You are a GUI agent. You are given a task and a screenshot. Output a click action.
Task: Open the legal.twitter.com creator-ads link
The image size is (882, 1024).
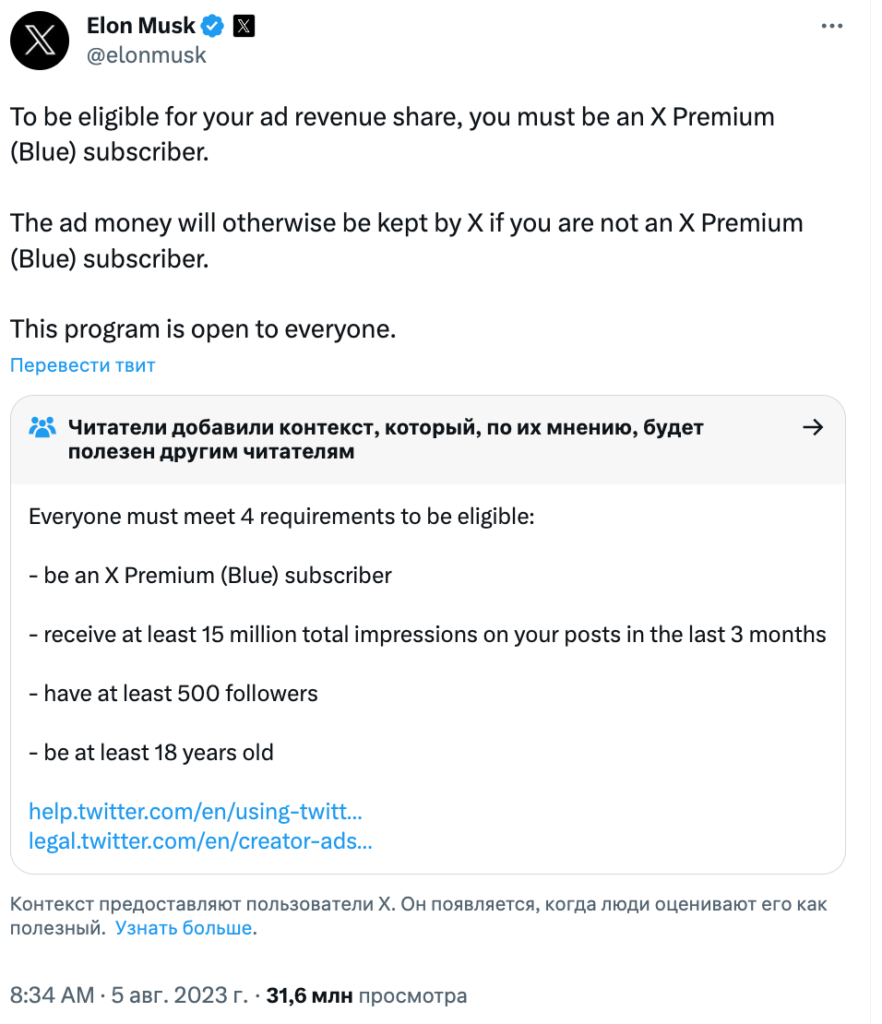(x=200, y=840)
